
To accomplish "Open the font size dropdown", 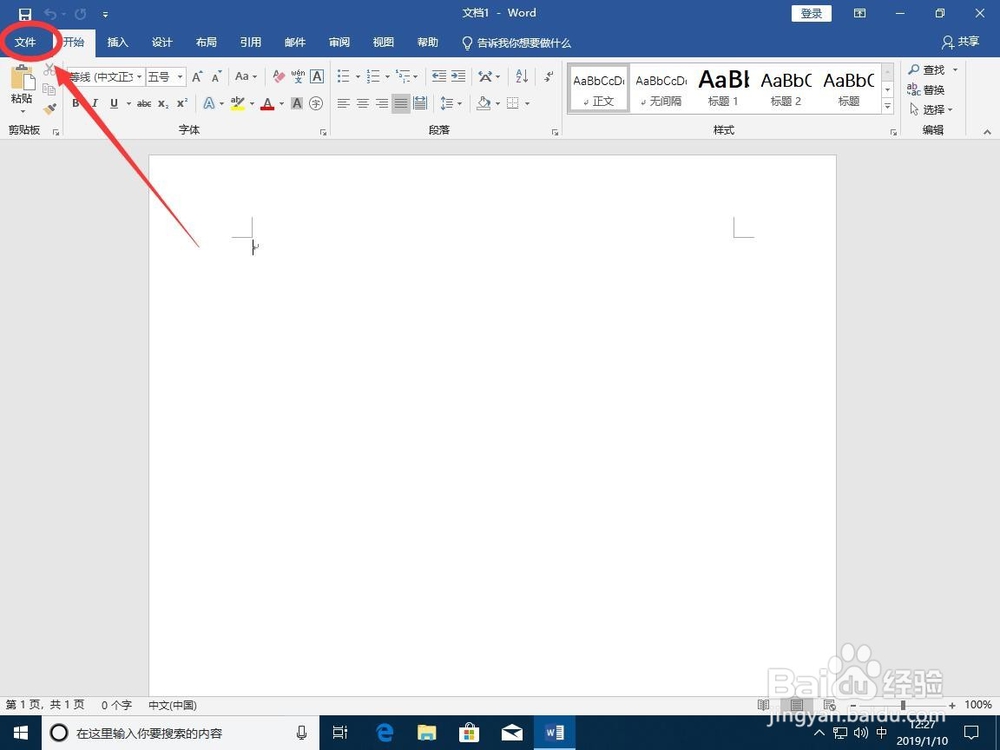I will click(180, 77).
